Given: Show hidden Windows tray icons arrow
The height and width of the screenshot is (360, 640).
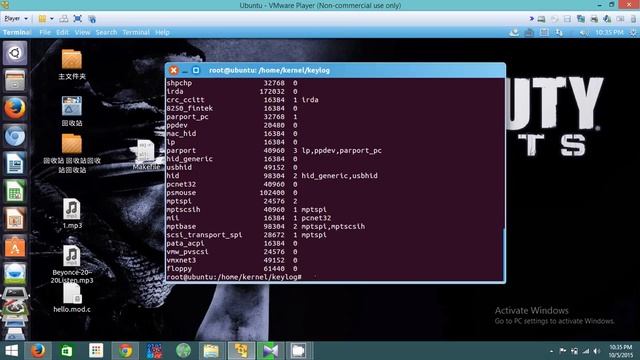Looking at the screenshot, I should pos(551,351).
